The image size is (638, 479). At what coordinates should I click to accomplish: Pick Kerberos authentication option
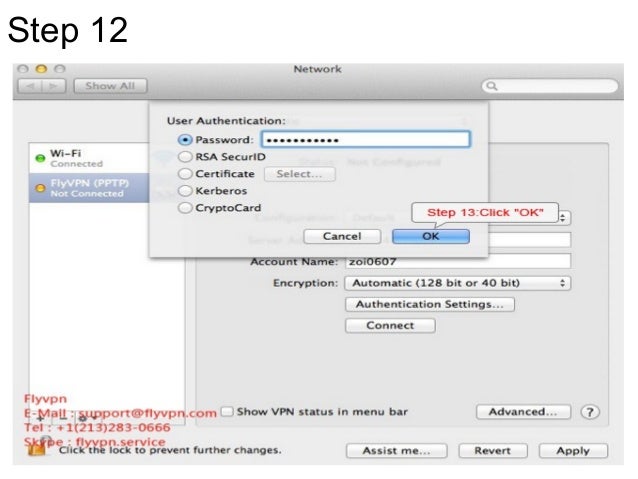click(185, 190)
